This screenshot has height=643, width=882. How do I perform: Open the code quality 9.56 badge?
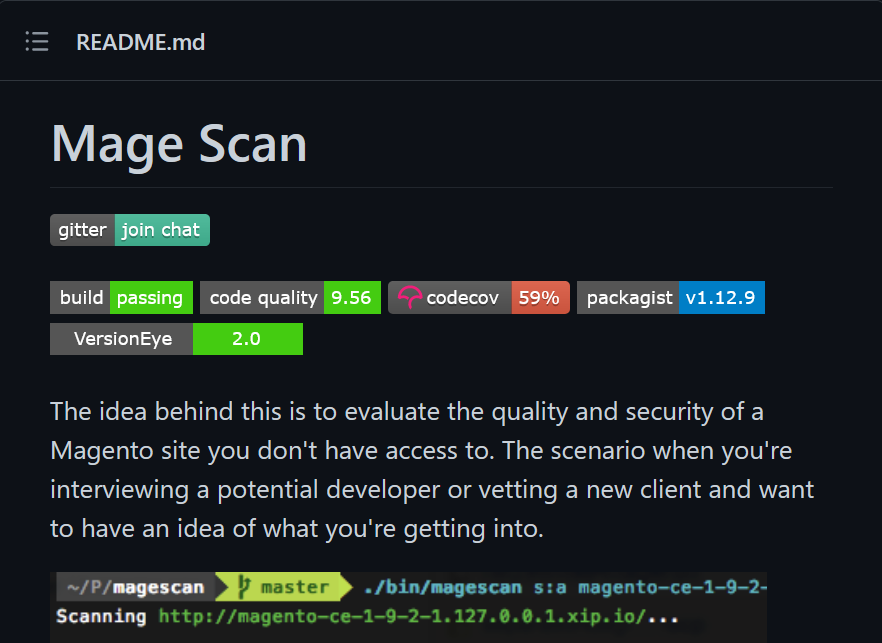tap(290, 298)
